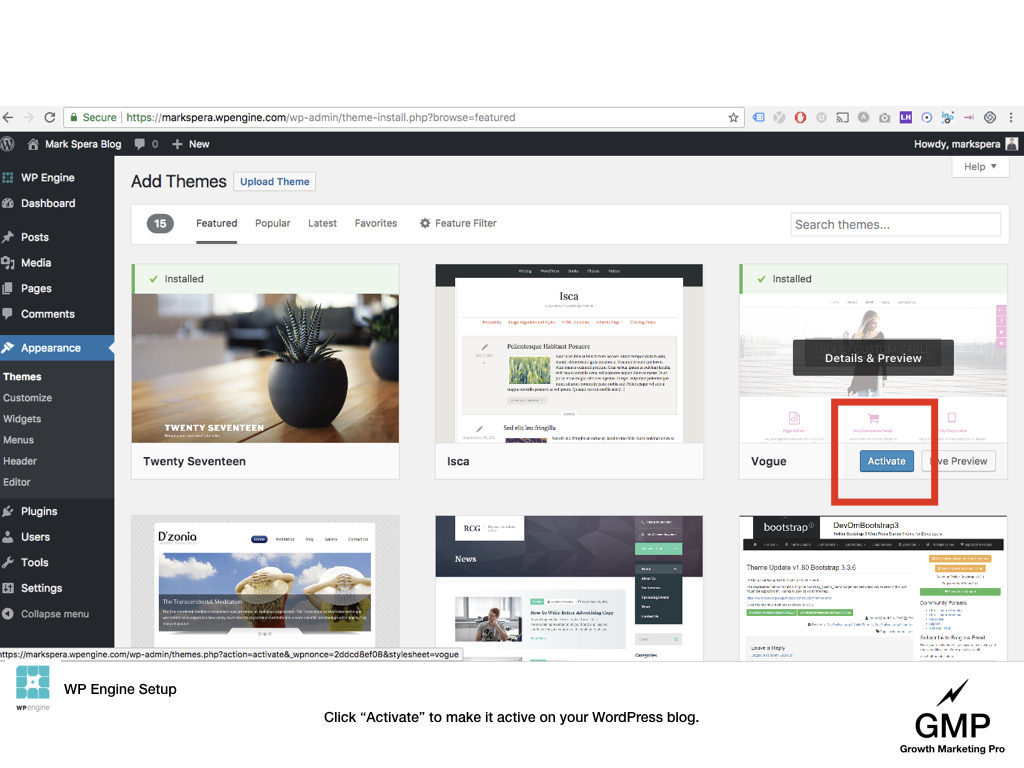1024x768 pixels.
Task: Click the red Opera-style extension icon
Action: coord(800,118)
